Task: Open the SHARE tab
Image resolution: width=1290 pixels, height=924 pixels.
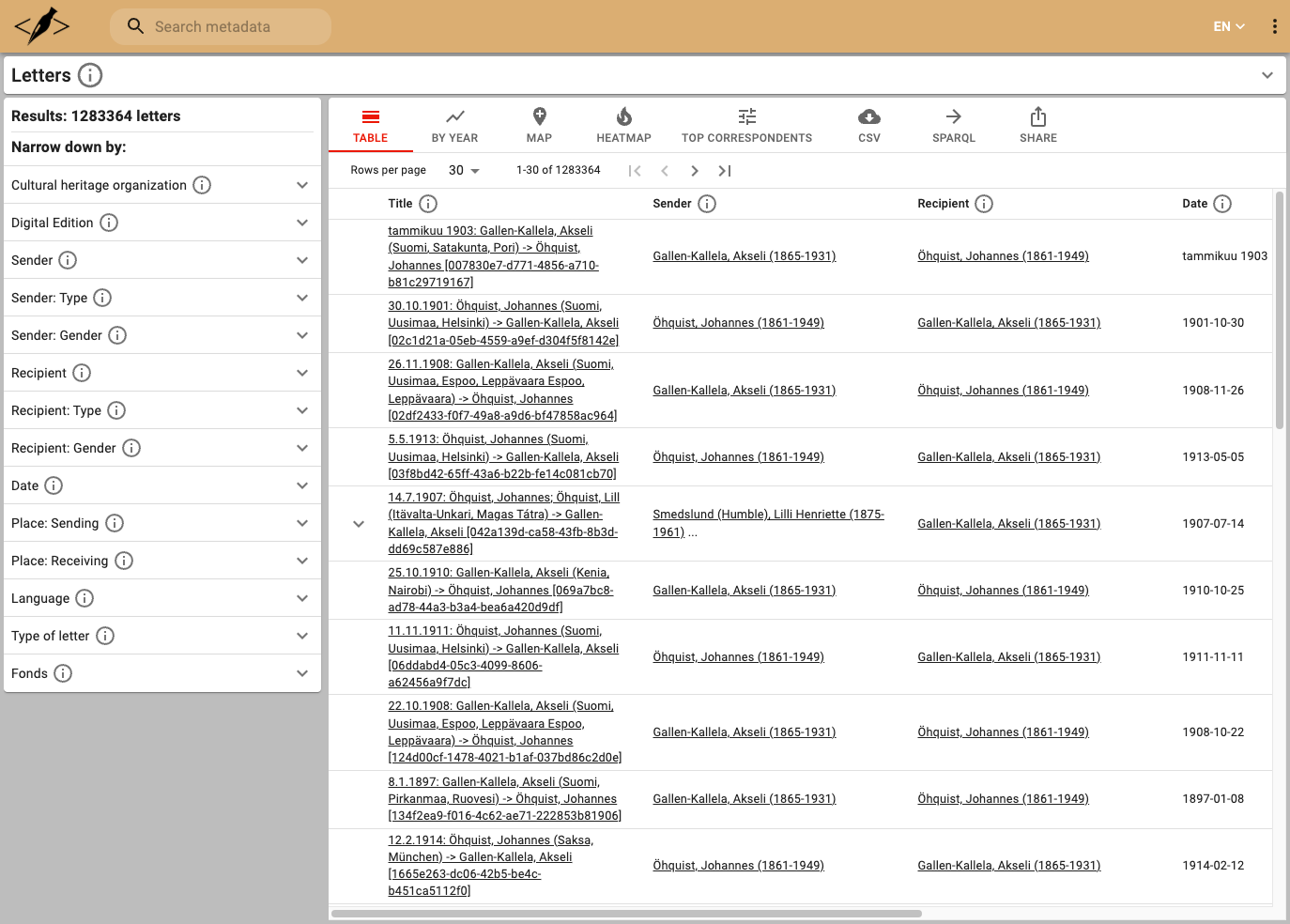Action: (x=1038, y=126)
